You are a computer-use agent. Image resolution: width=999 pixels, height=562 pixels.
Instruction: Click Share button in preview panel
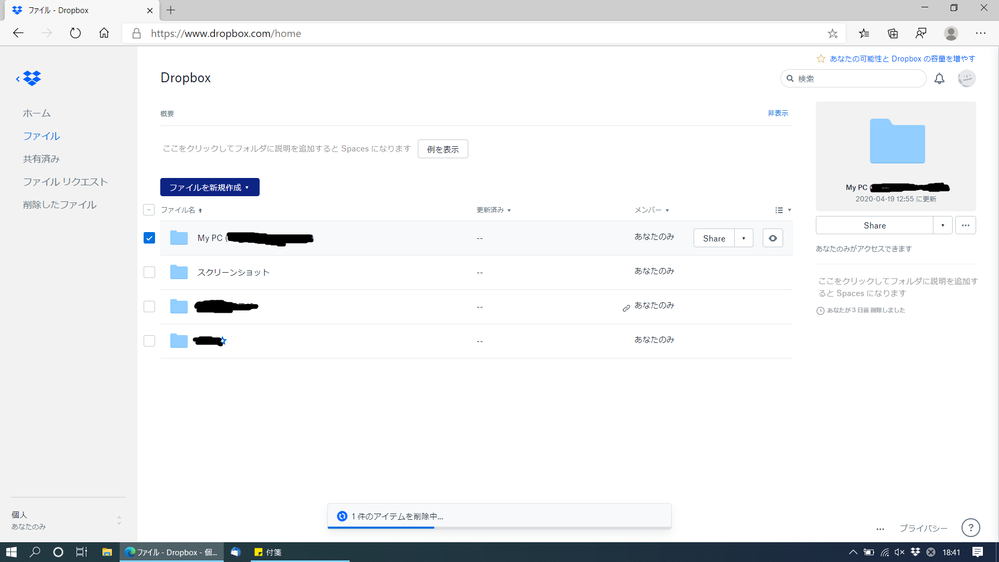point(874,225)
